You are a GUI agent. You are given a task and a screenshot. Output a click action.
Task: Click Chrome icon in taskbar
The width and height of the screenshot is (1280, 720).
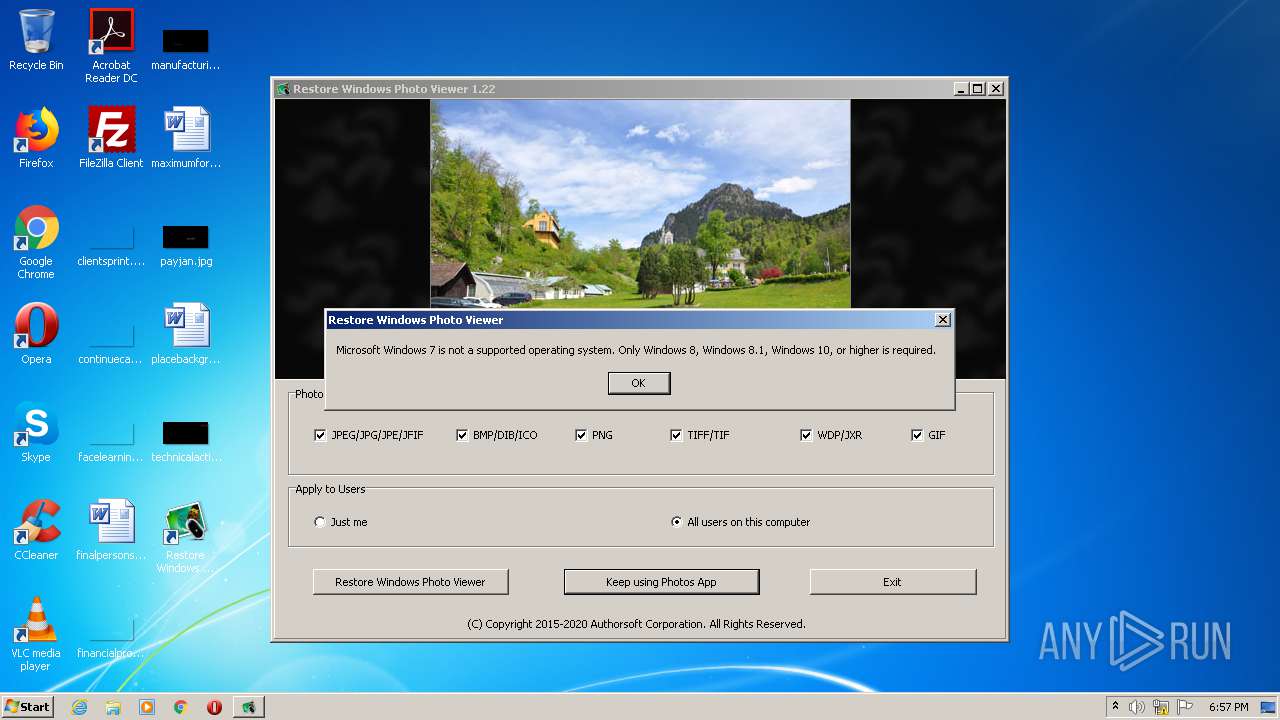[x=181, y=707]
